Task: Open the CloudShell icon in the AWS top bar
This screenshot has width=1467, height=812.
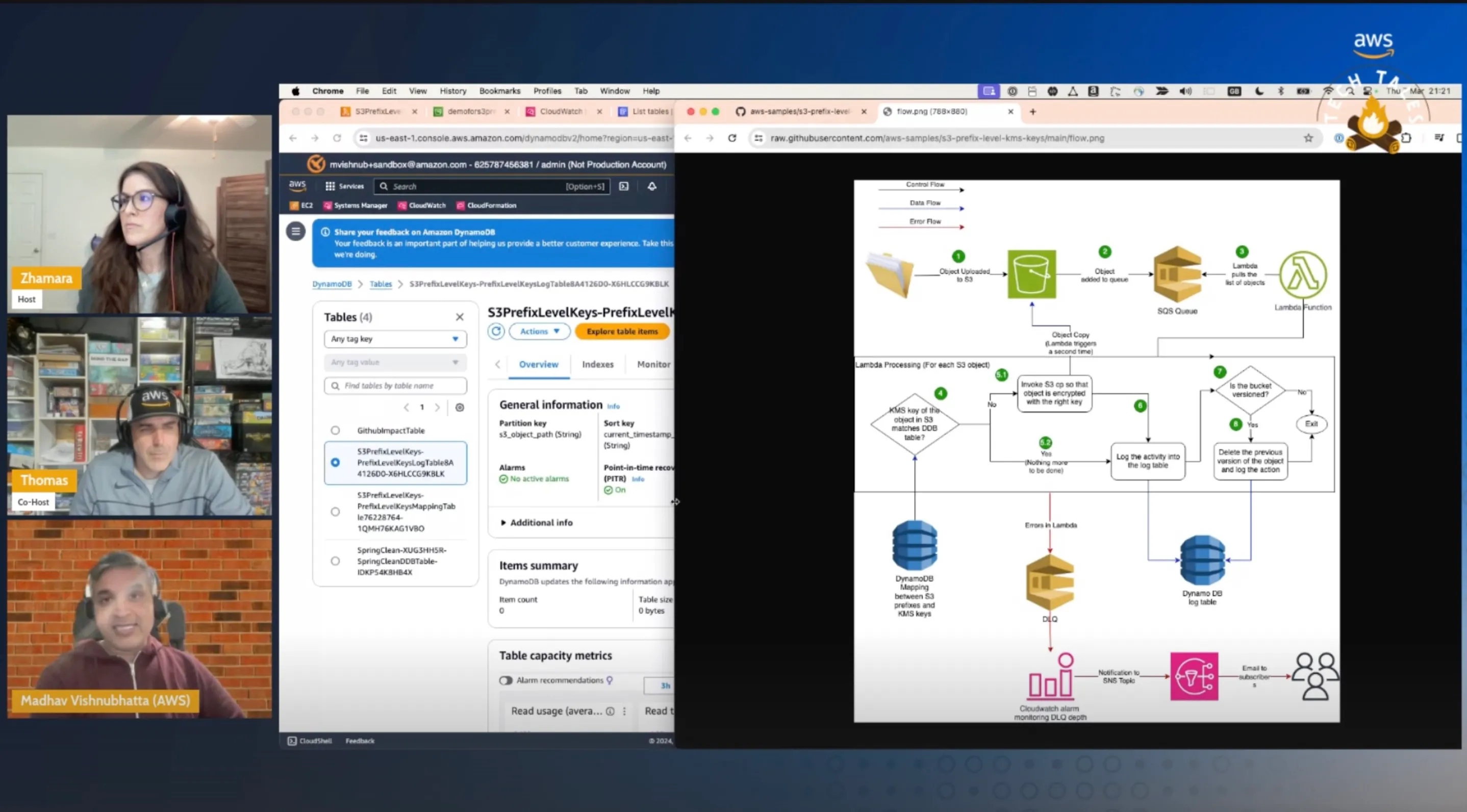Action: point(624,186)
